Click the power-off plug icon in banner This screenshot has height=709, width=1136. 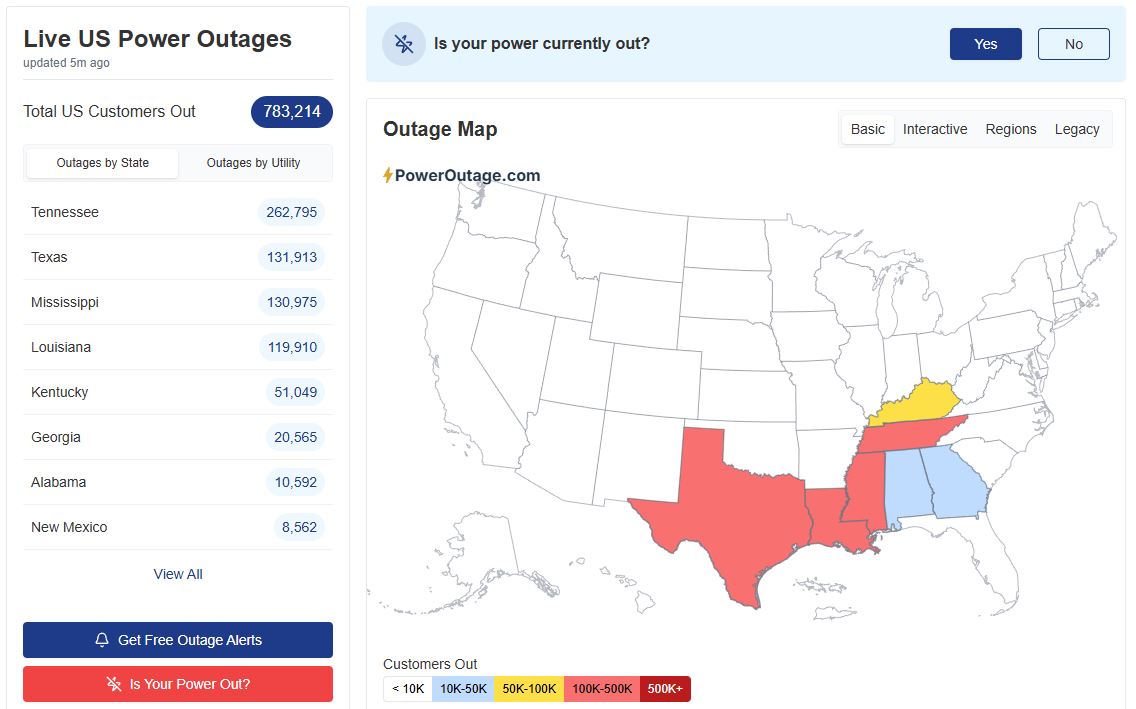[404, 44]
